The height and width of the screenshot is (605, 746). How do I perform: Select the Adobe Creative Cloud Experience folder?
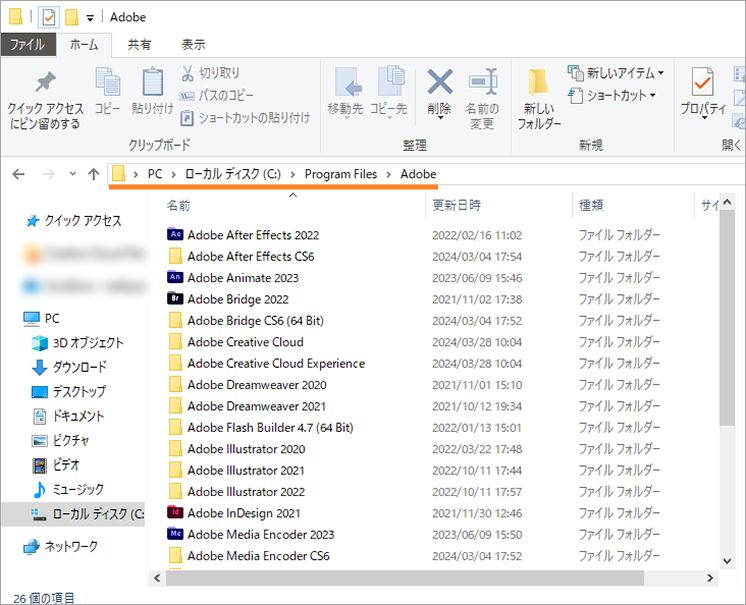coord(266,364)
